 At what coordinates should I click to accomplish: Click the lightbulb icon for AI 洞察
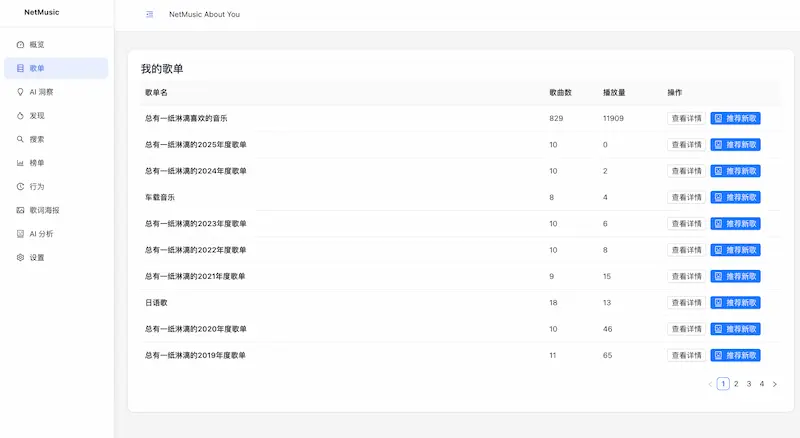[21, 92]
